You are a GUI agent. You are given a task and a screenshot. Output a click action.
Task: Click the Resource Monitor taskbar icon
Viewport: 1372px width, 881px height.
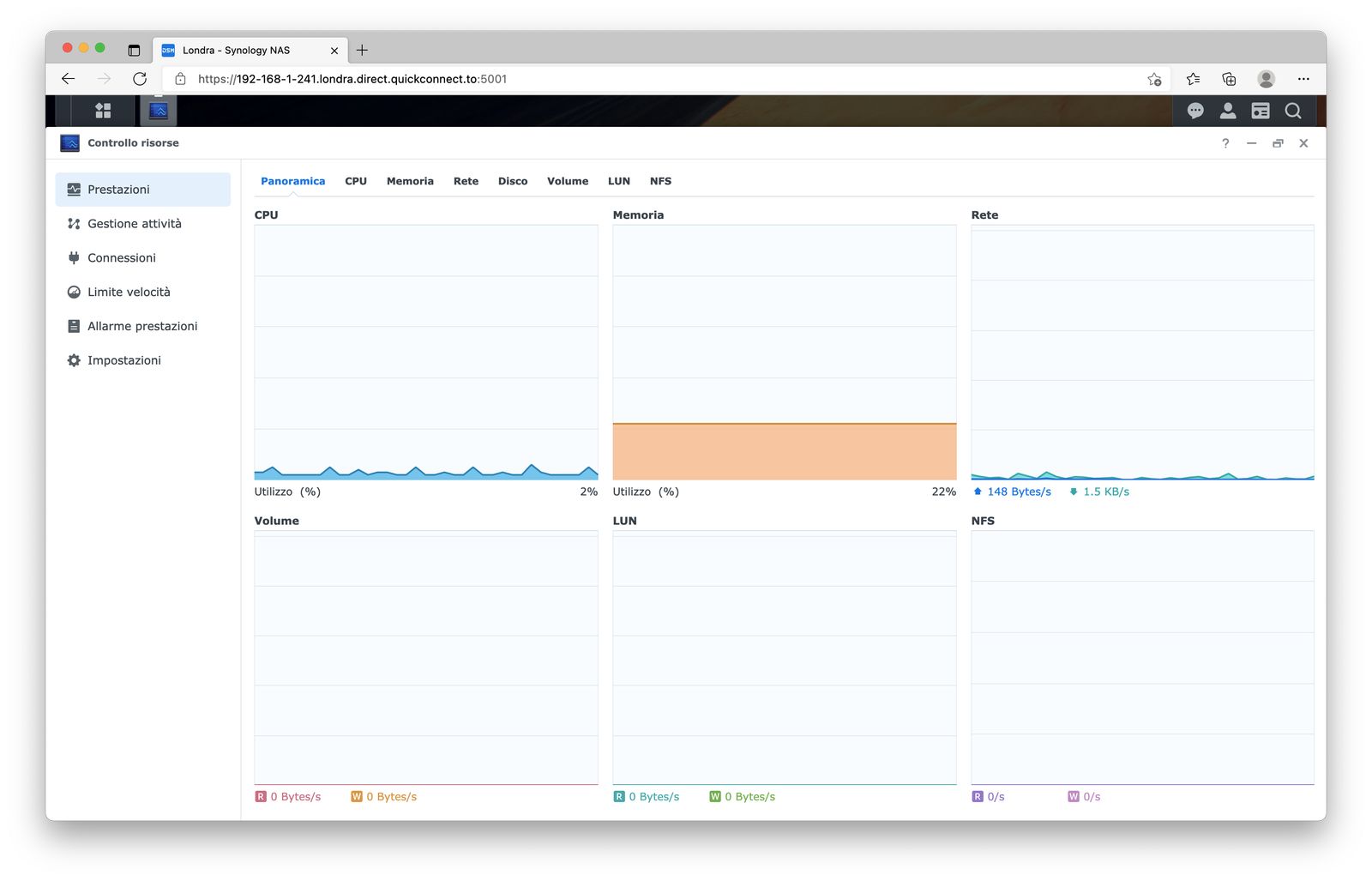(159, 111)
